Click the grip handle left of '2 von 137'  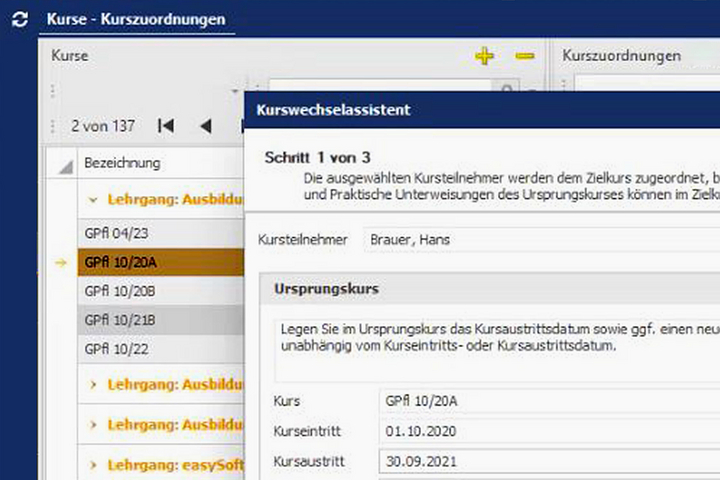[54, 126]
